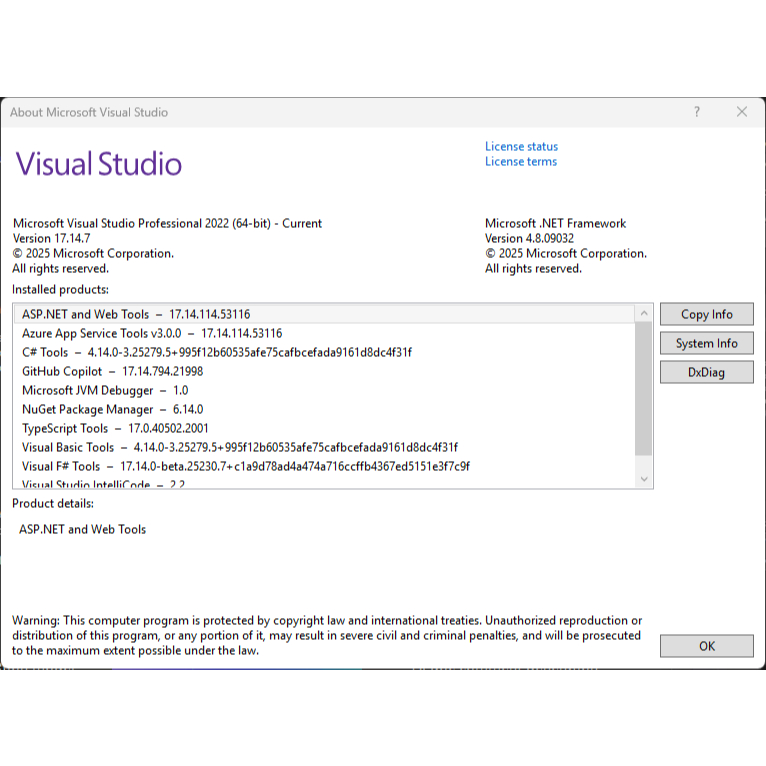Open the License terms link

pos(521,162)
